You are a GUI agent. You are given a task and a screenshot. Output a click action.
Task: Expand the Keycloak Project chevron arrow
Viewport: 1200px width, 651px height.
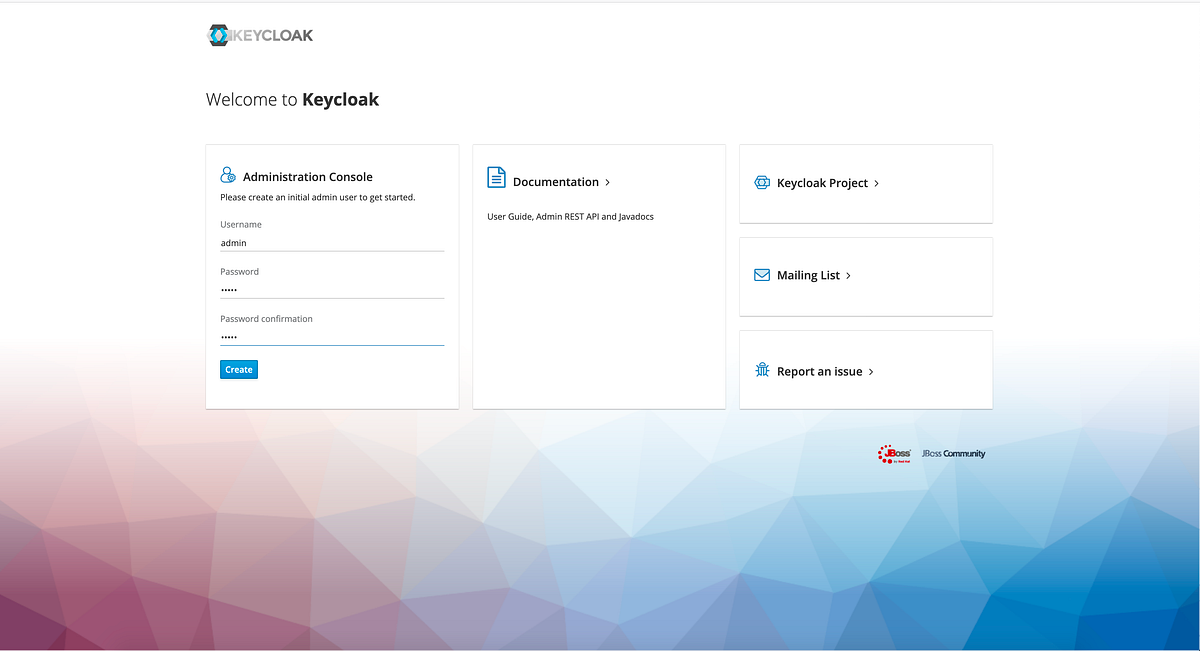[x=876, y=183]
